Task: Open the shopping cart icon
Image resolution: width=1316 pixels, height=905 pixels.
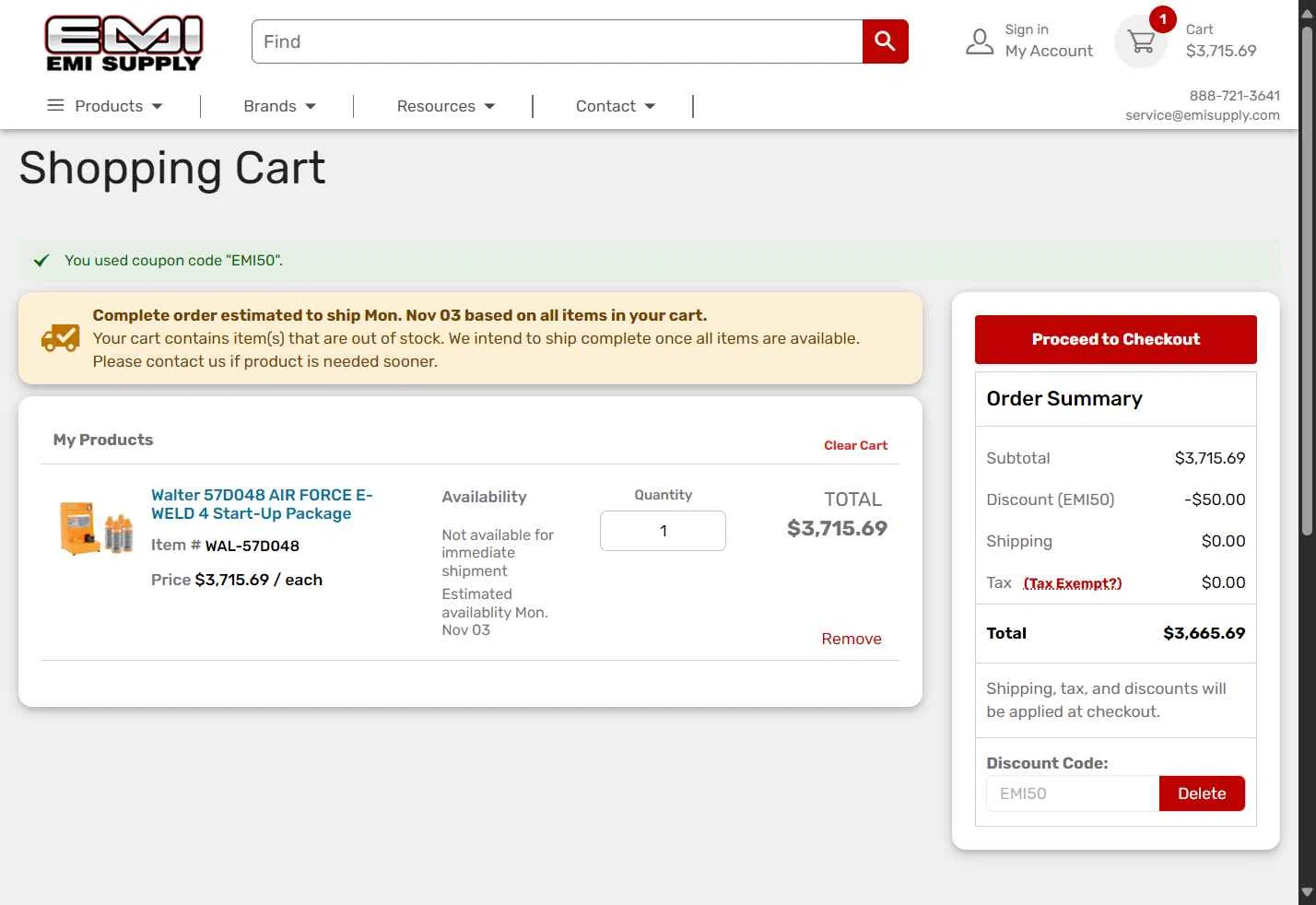Action: (1141, 41)
